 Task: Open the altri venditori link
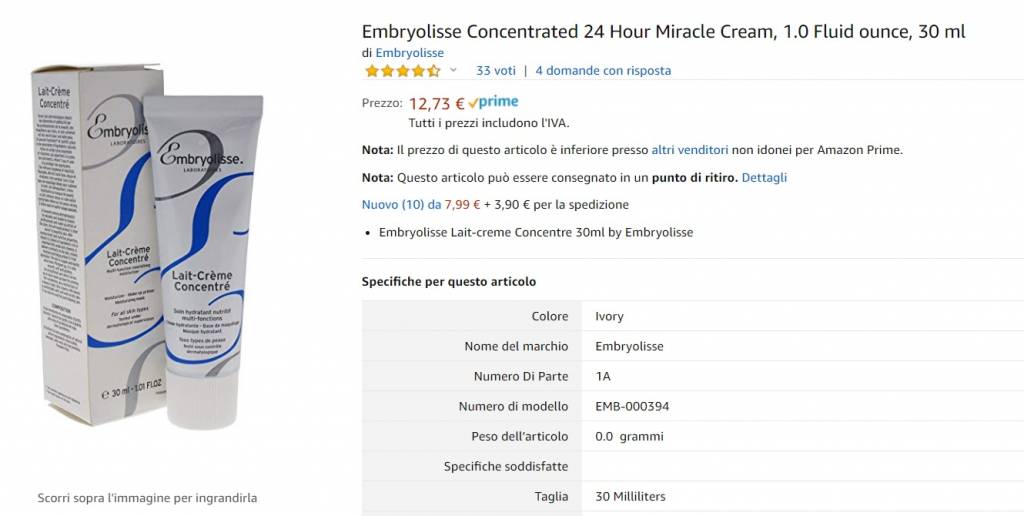[690, 150]
